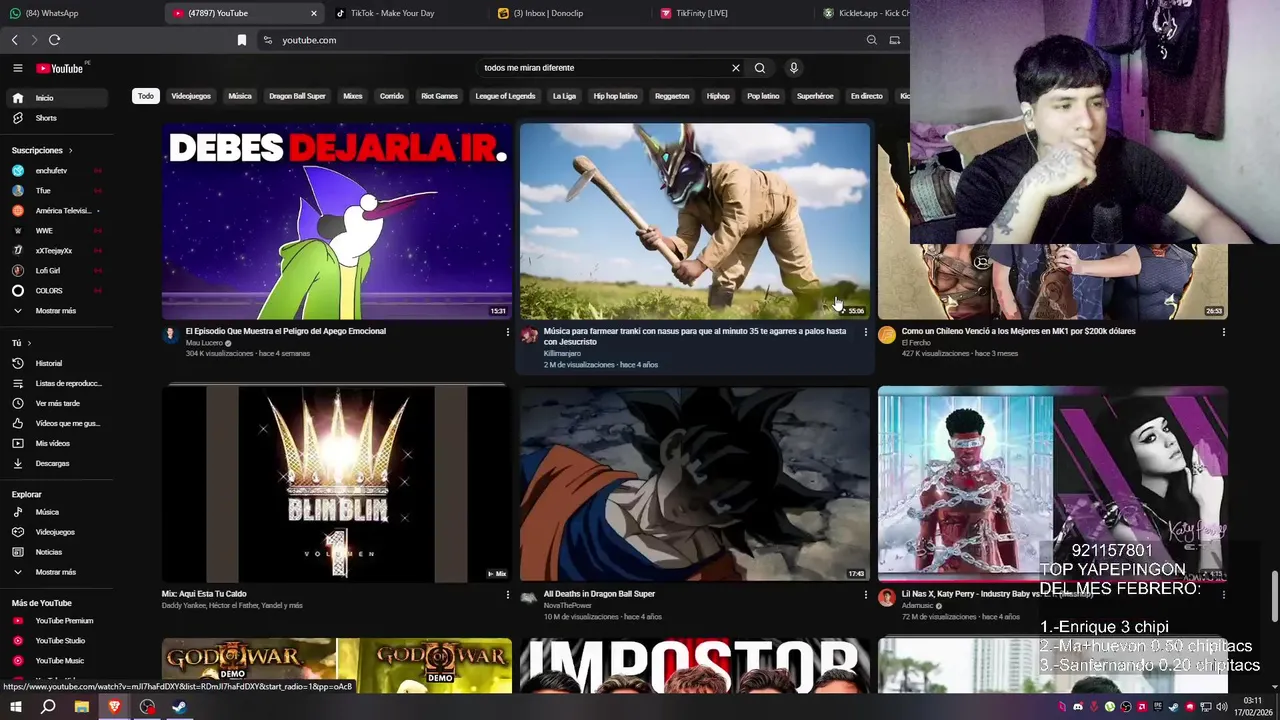Filter by Reggaeton chip
The image size is (1280, 720).
pyautogui.click(x=672, y=96)
